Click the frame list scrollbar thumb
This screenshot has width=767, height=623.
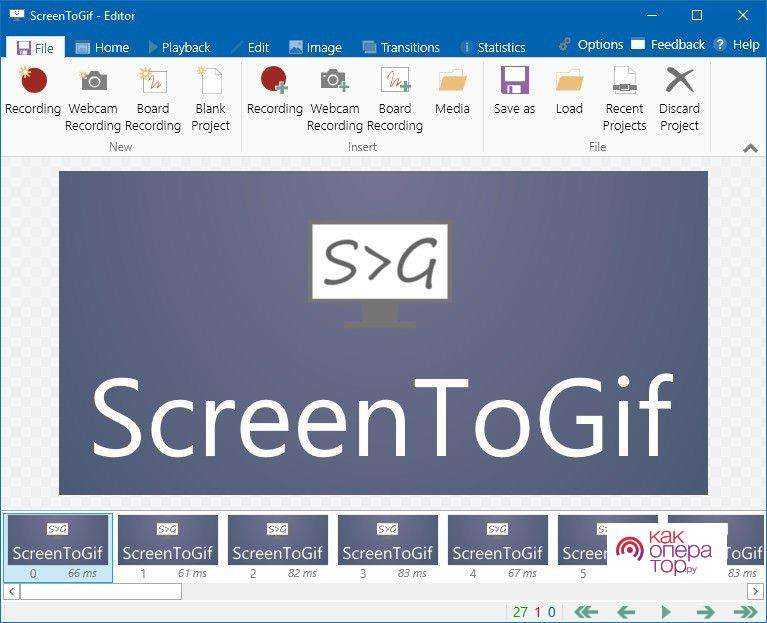[101, 591]
